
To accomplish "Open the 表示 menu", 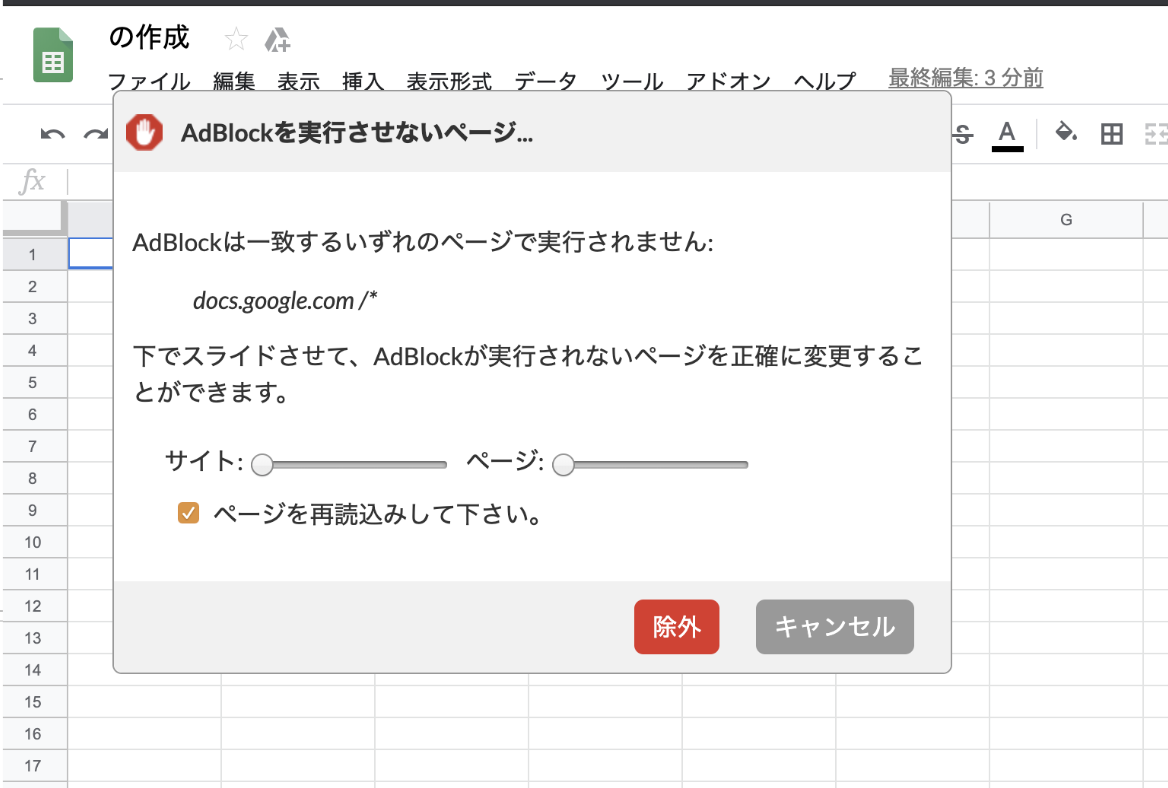I will (299, 81).
